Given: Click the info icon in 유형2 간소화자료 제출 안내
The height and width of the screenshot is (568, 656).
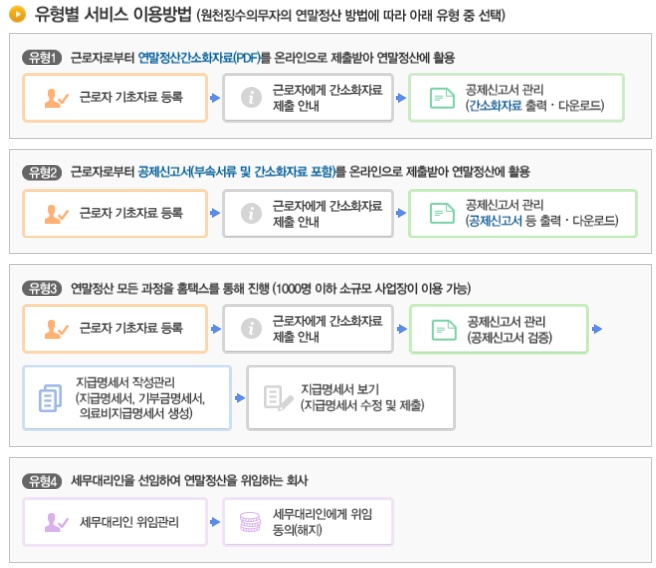Looking at the screenshot, I should point(252,213).
